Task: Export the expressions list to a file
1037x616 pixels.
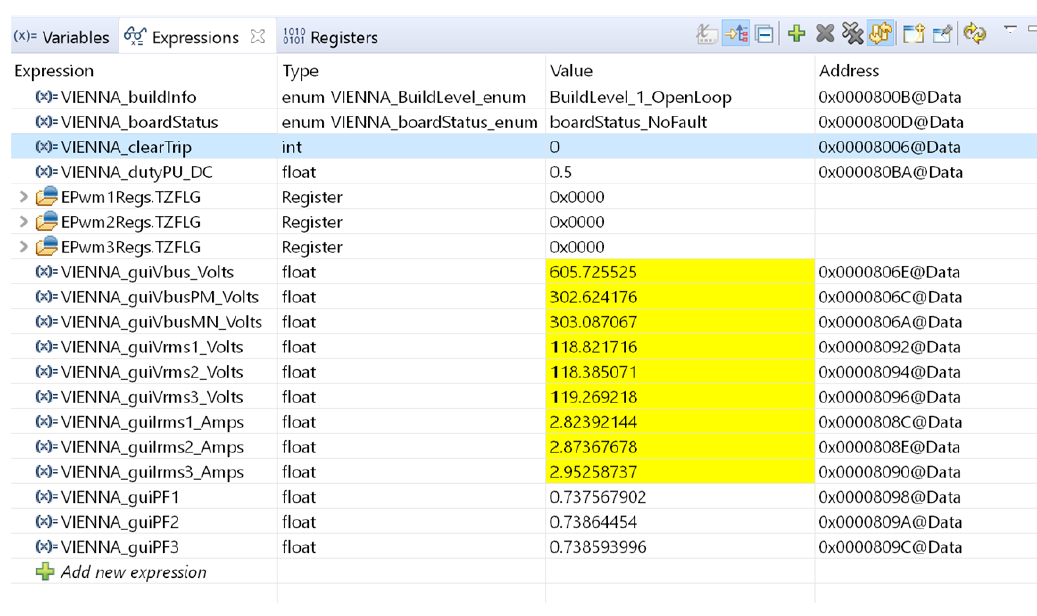Action: 941,34
